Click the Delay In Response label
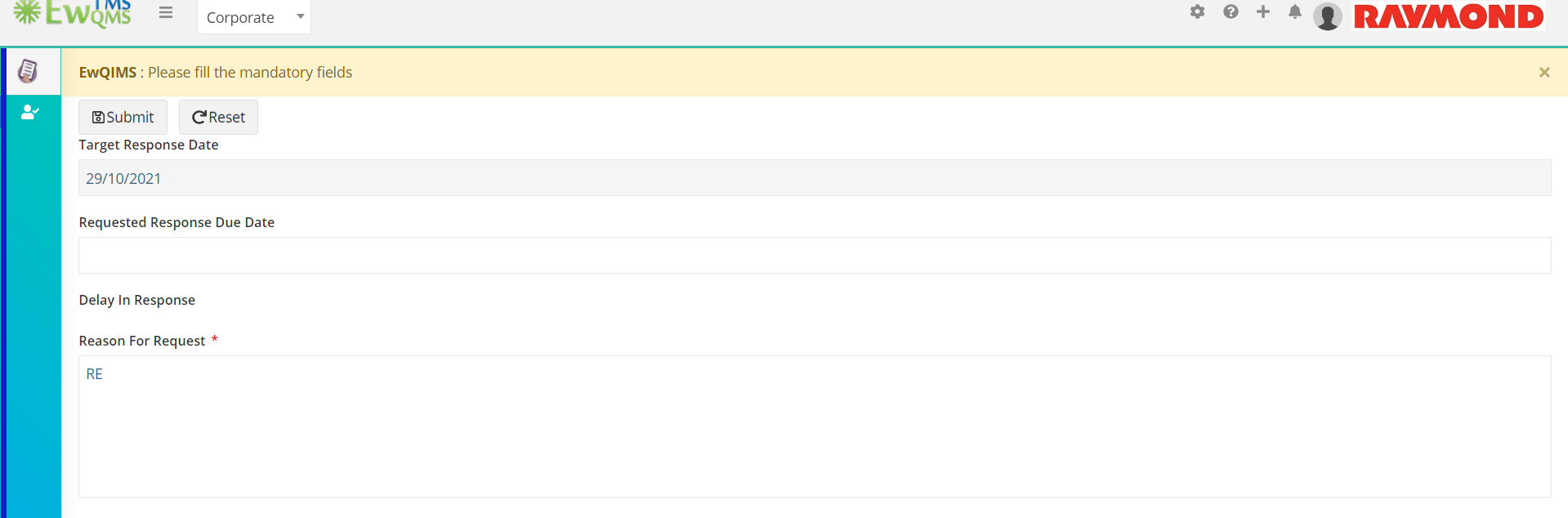This screenshot has height=518, width=1568. click(136, 300)
